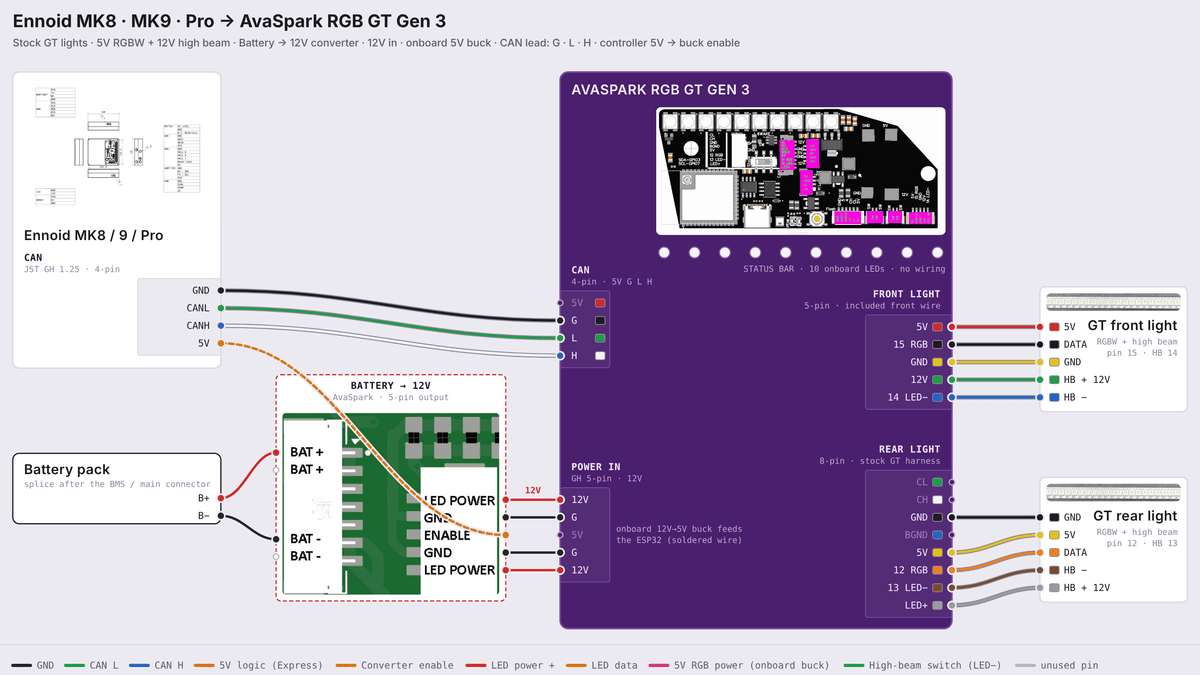Image resolution: width=1200 pixels, height=675 pixels.
Task: Click the blue swatch beside GT front light HB −
Action: pos(1054,398)
